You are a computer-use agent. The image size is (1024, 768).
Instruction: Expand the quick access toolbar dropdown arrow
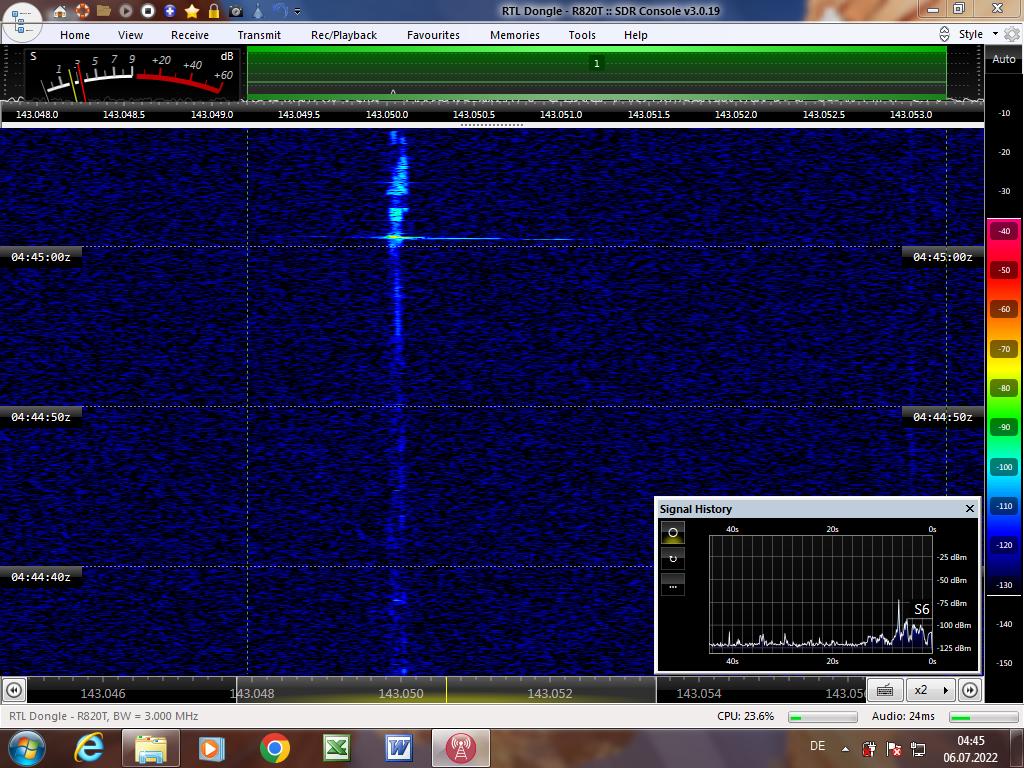[x=298, y=12]
